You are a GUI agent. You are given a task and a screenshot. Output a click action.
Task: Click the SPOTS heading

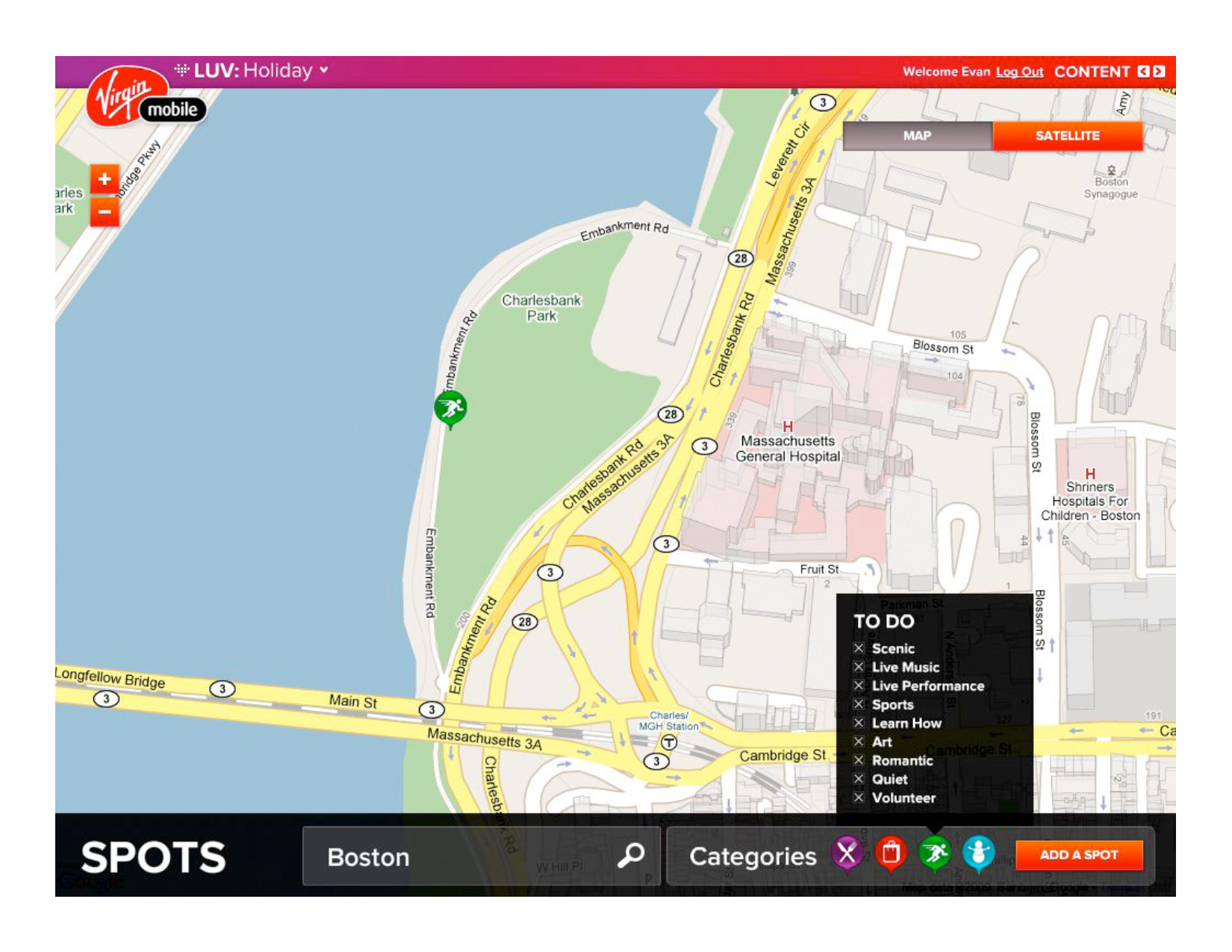[153, 857]
